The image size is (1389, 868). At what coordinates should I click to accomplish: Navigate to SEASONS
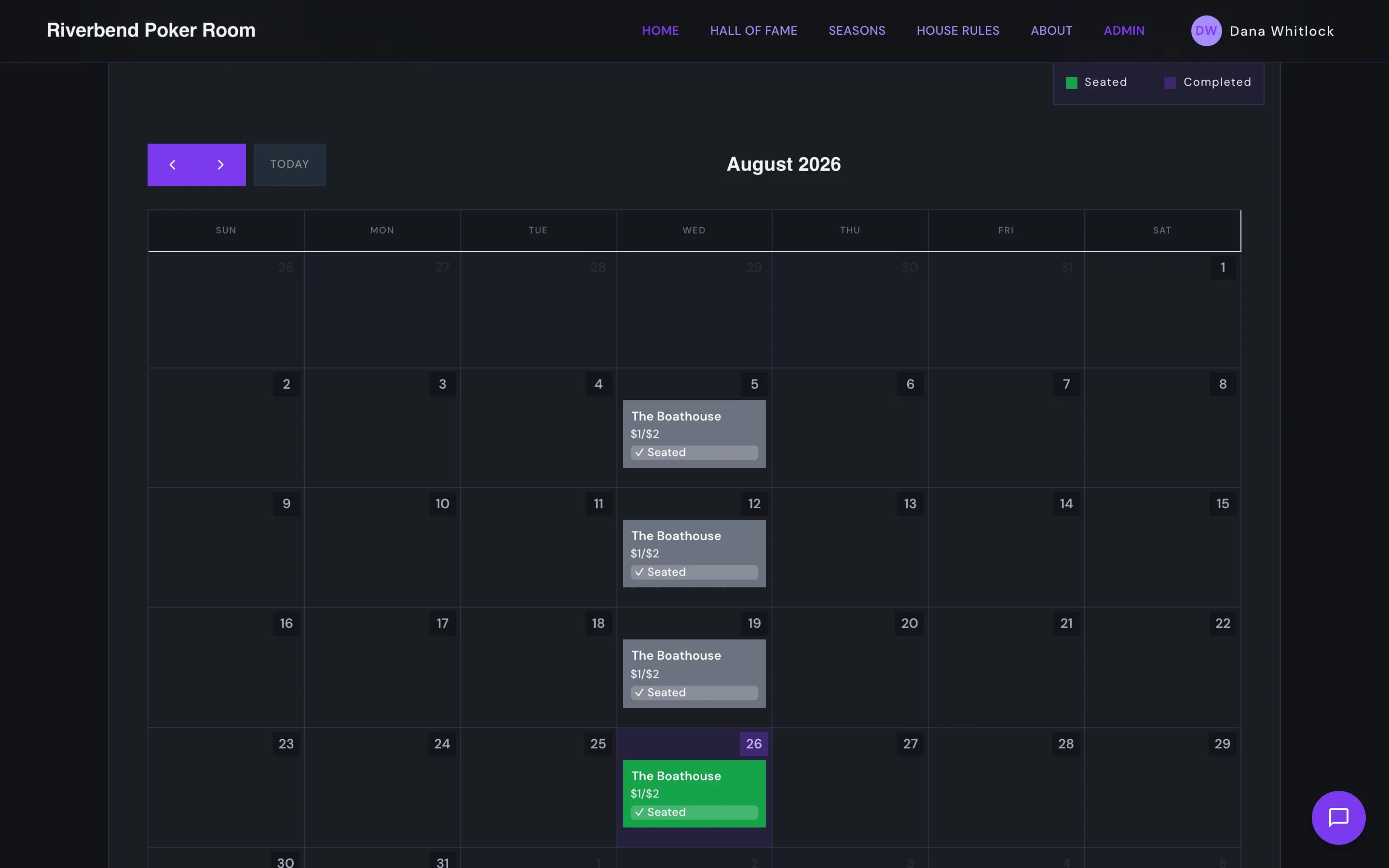coord(857,31)
